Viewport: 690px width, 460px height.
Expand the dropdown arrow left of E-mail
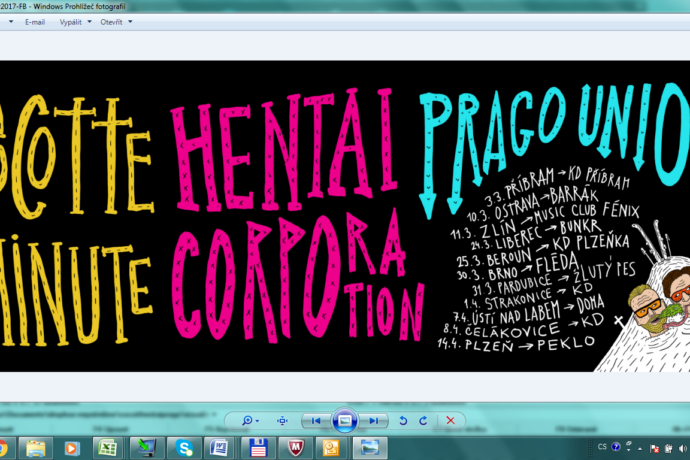pyautogui.click(x=11, y=22)
